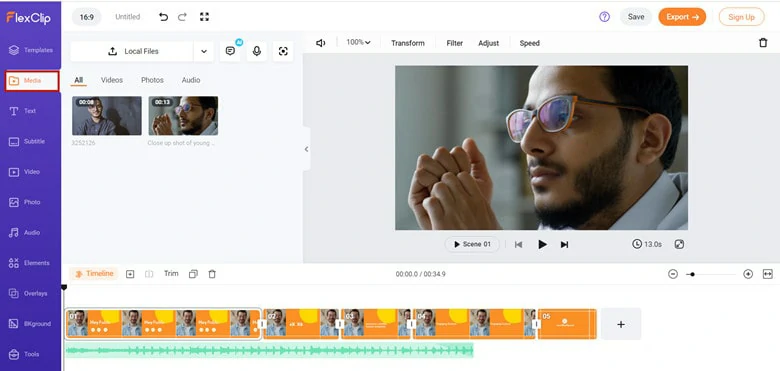Image resolution: width=780 pixels, height=371 pixels.
Task: Click the trash icon in timeline toolbar
Action: tap(212, 274)
